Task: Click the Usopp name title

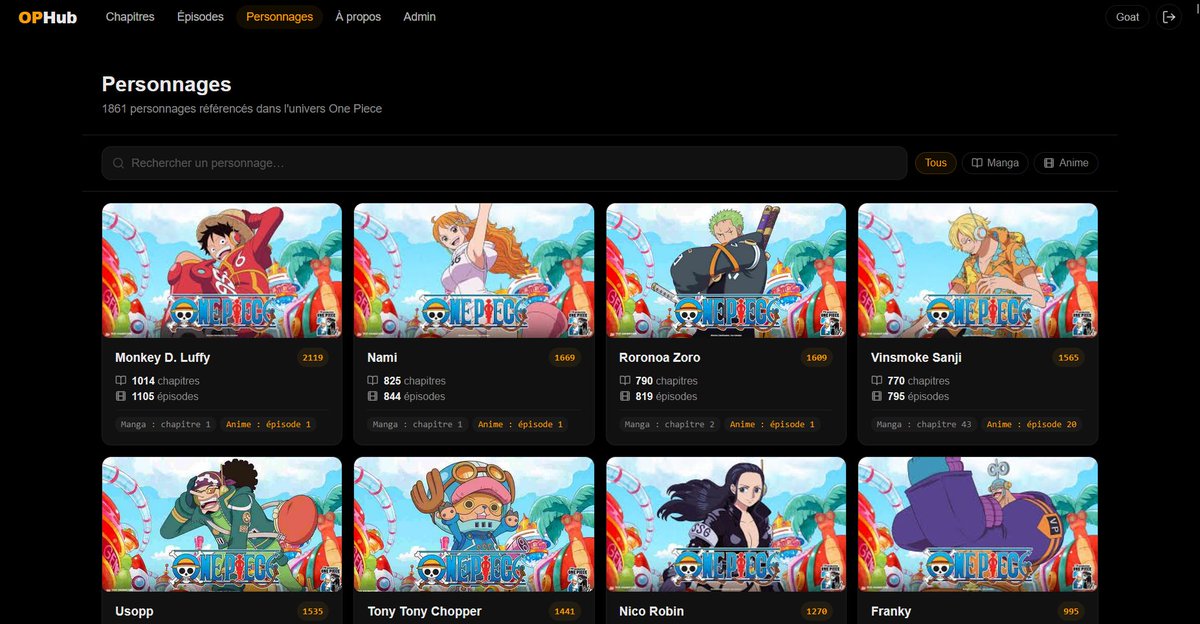Action: pyautogui.click(x=134, y=611)
